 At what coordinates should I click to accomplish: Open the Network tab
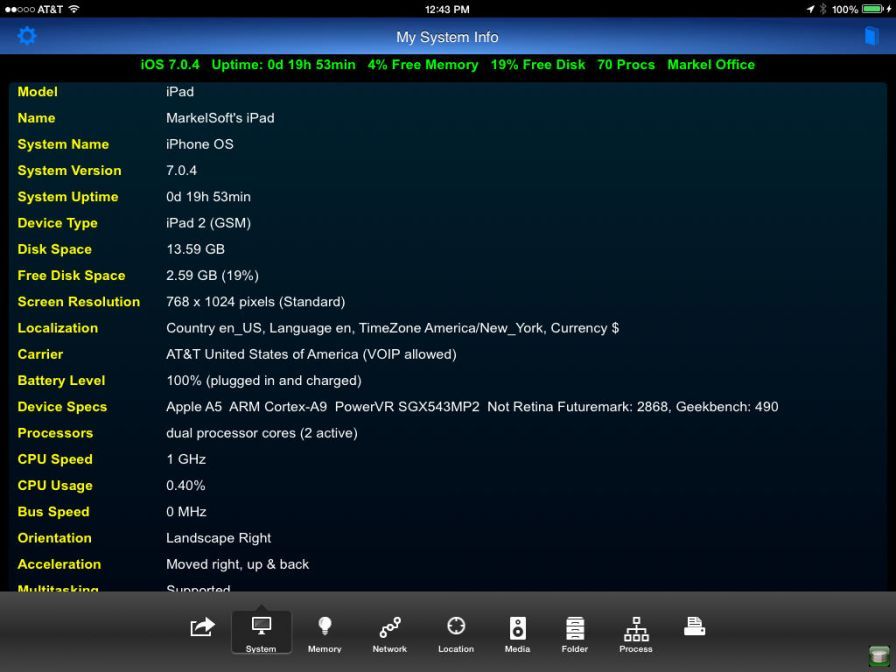390,634
